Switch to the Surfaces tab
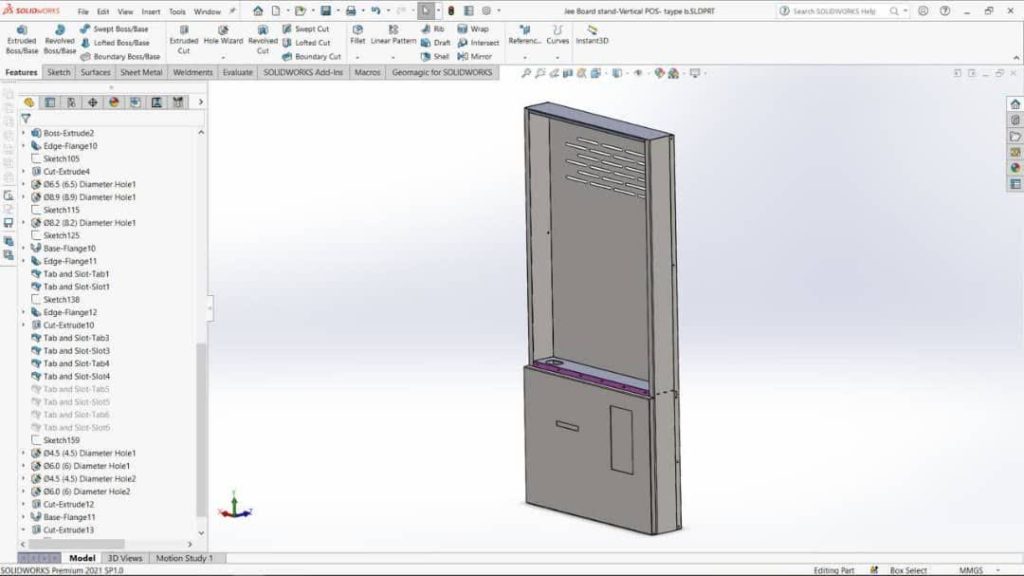The height and width of the screenshot is (576, 1024). pos(95,72)
